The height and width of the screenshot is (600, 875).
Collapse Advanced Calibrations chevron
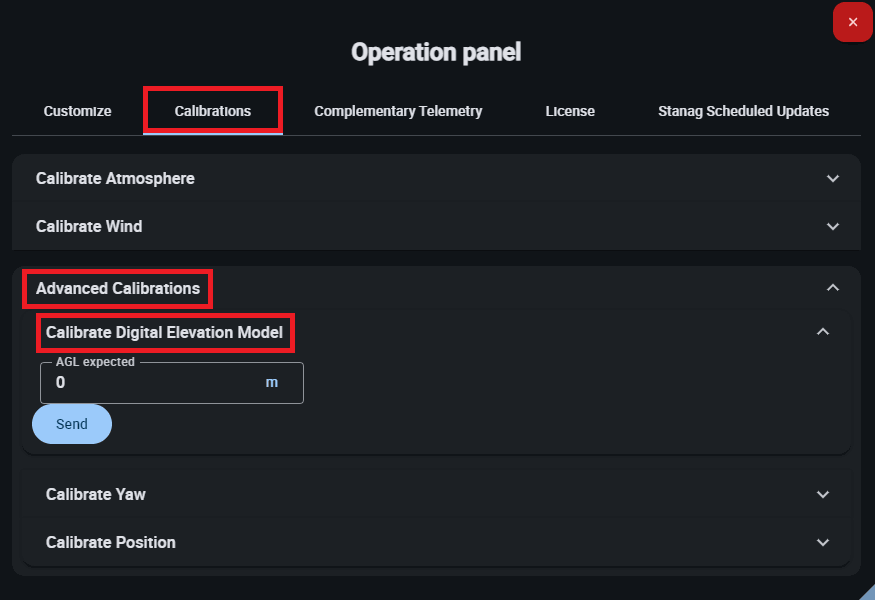[x=833, y=288]
